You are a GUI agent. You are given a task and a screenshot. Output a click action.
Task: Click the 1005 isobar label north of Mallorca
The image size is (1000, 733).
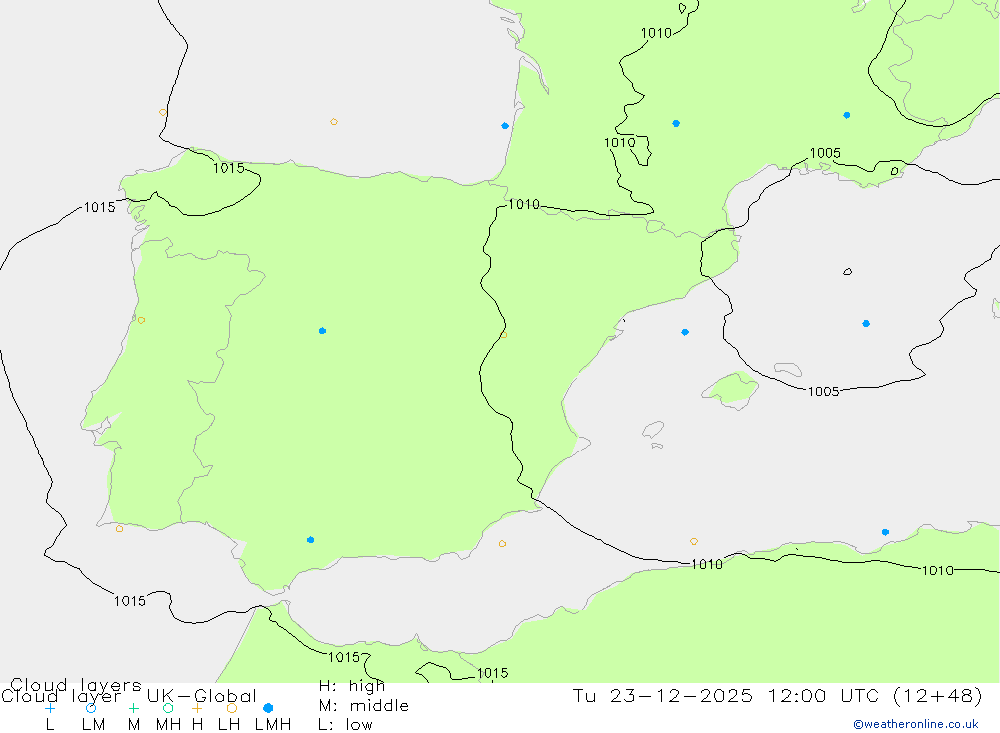tap(823, 391)
